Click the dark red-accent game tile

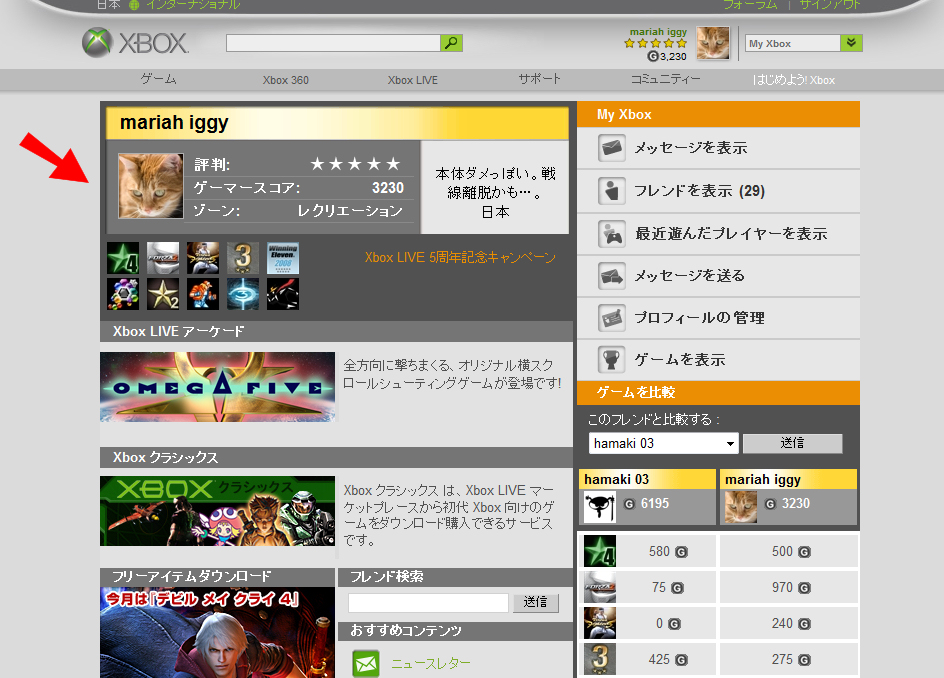tap(283, 294)
